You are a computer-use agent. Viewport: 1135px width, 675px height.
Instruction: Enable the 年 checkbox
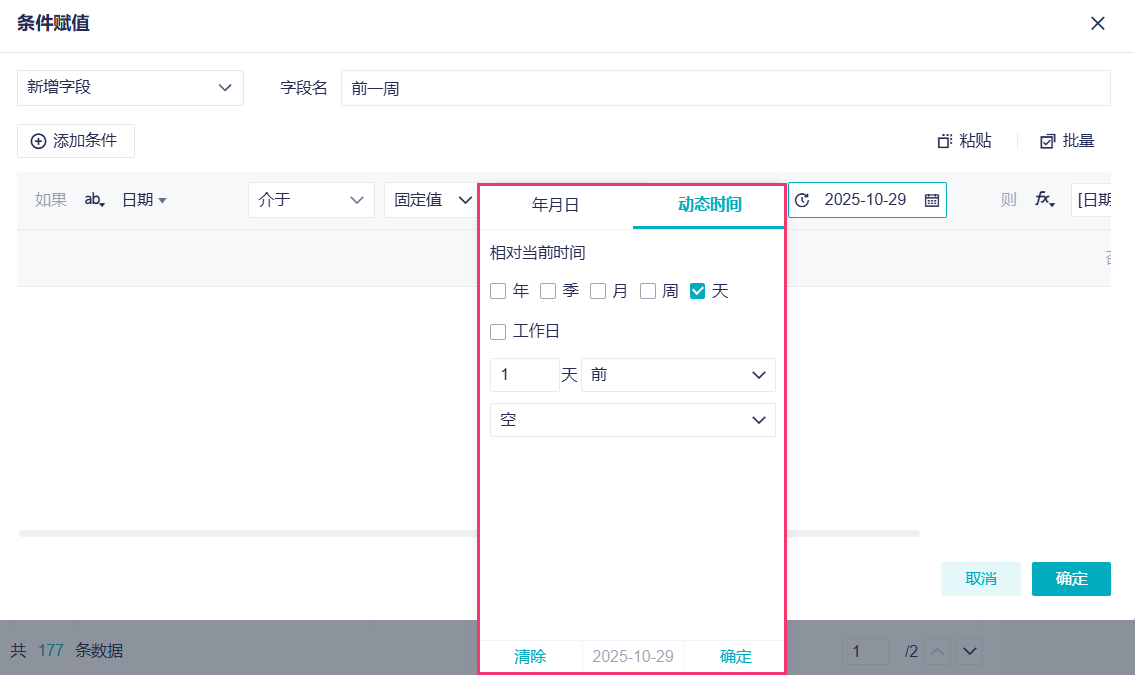coord(498,291)
